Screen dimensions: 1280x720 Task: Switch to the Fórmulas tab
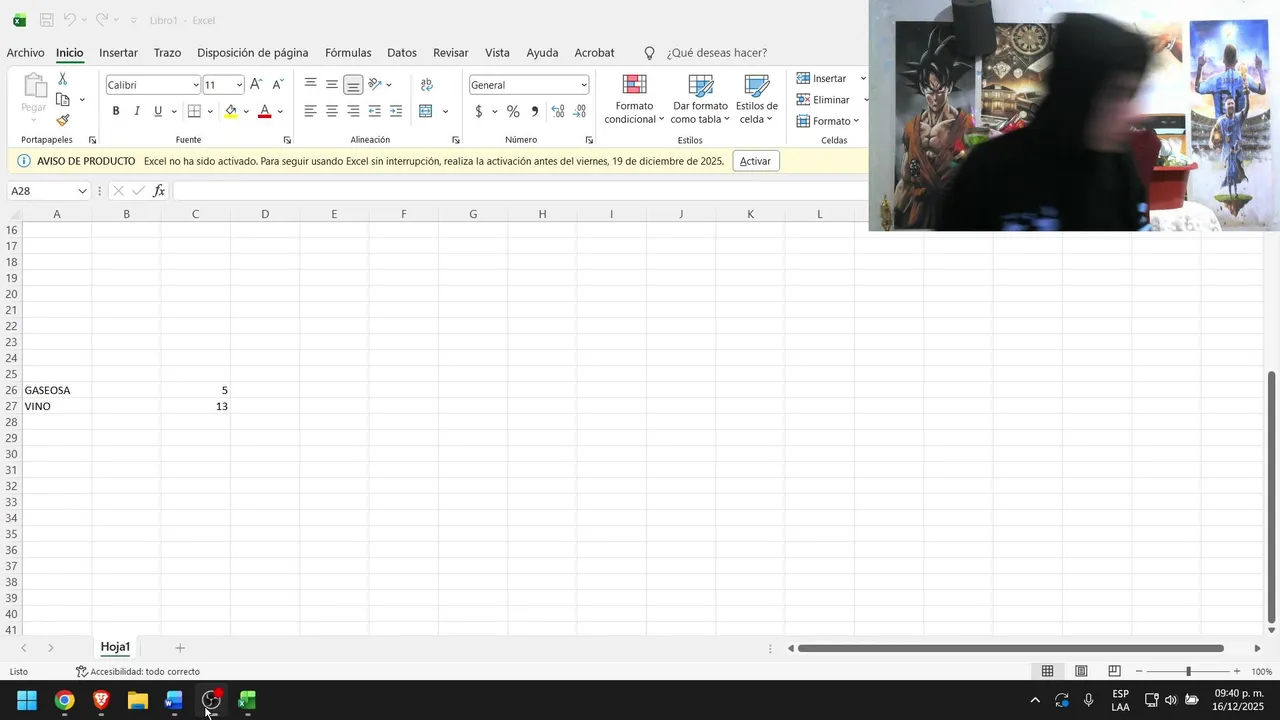coord(348,53)
